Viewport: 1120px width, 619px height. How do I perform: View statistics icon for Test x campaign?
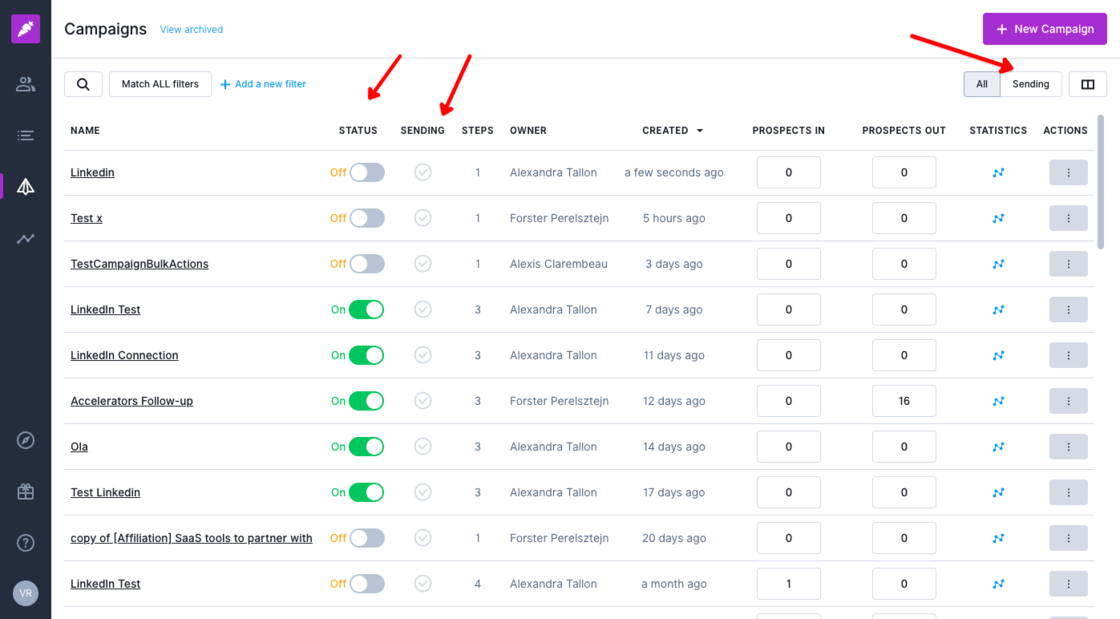(998, 218)
